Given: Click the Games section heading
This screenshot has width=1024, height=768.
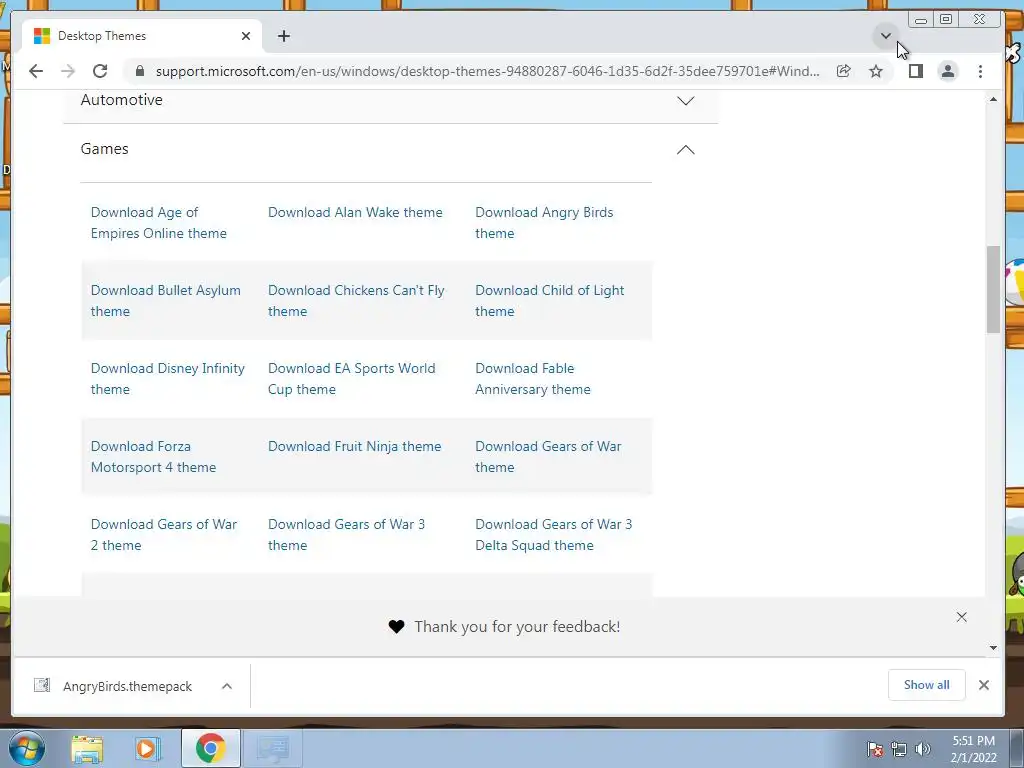Looking at the screenshot, I should click(104, 149).
